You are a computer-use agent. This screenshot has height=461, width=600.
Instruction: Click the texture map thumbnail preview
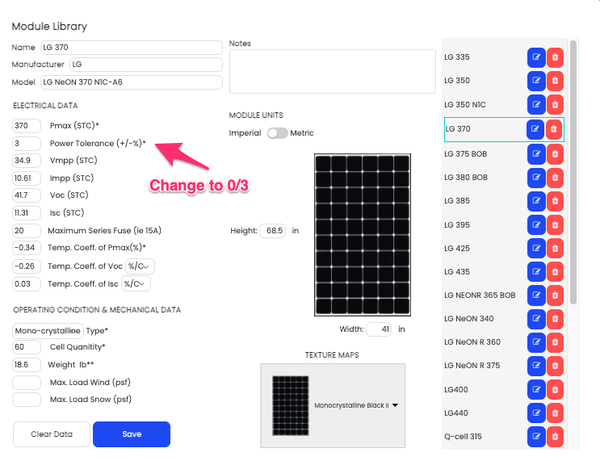click(x=290, y=406)
